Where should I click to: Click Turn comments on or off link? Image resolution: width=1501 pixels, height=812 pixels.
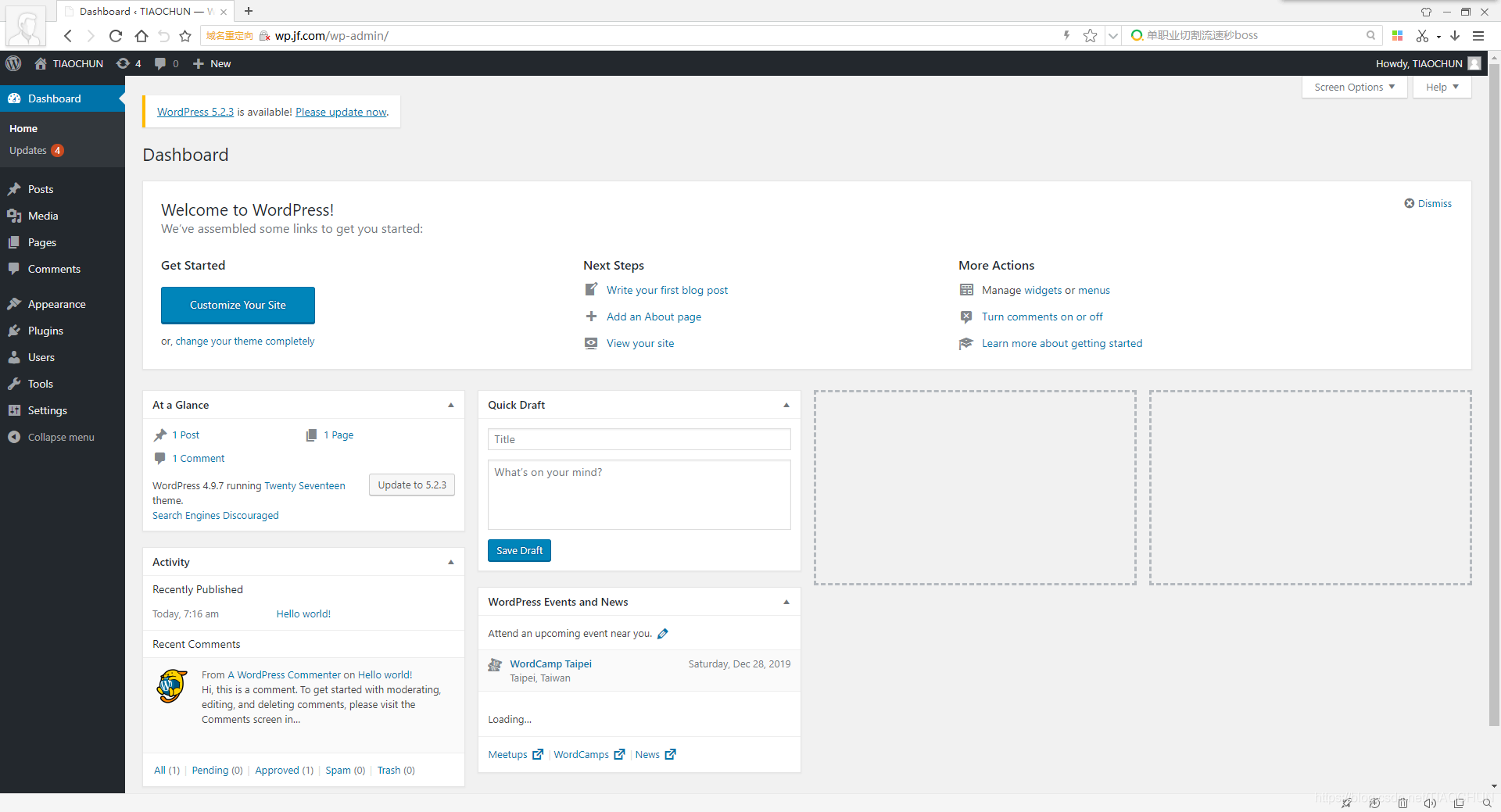[1042, 317]
